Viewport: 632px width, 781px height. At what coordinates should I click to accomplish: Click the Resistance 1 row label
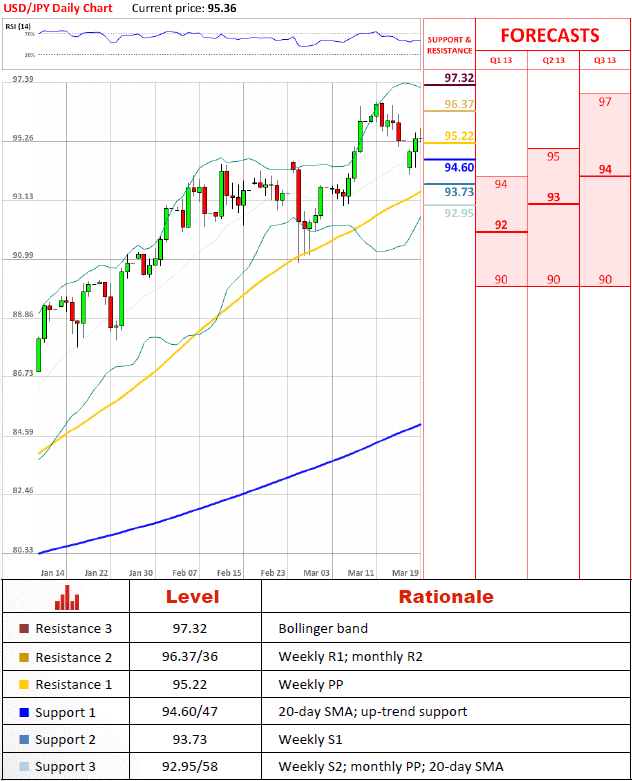click(74, 684)
